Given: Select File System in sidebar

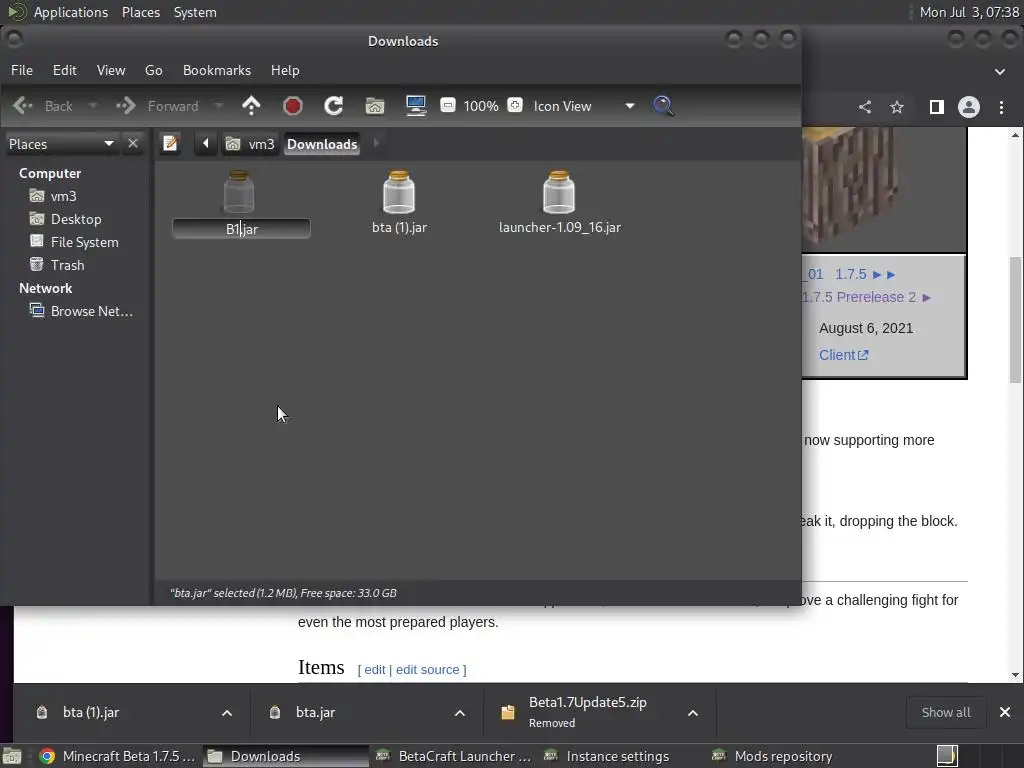Looking at the screenshot, I should coord(74,242).
